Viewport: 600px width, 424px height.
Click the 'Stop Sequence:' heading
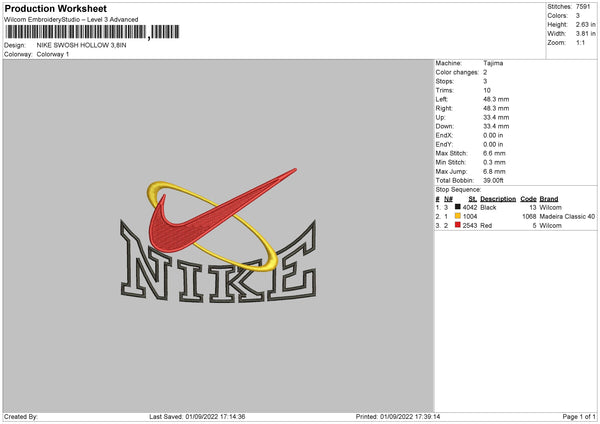[x=458, y=190]
